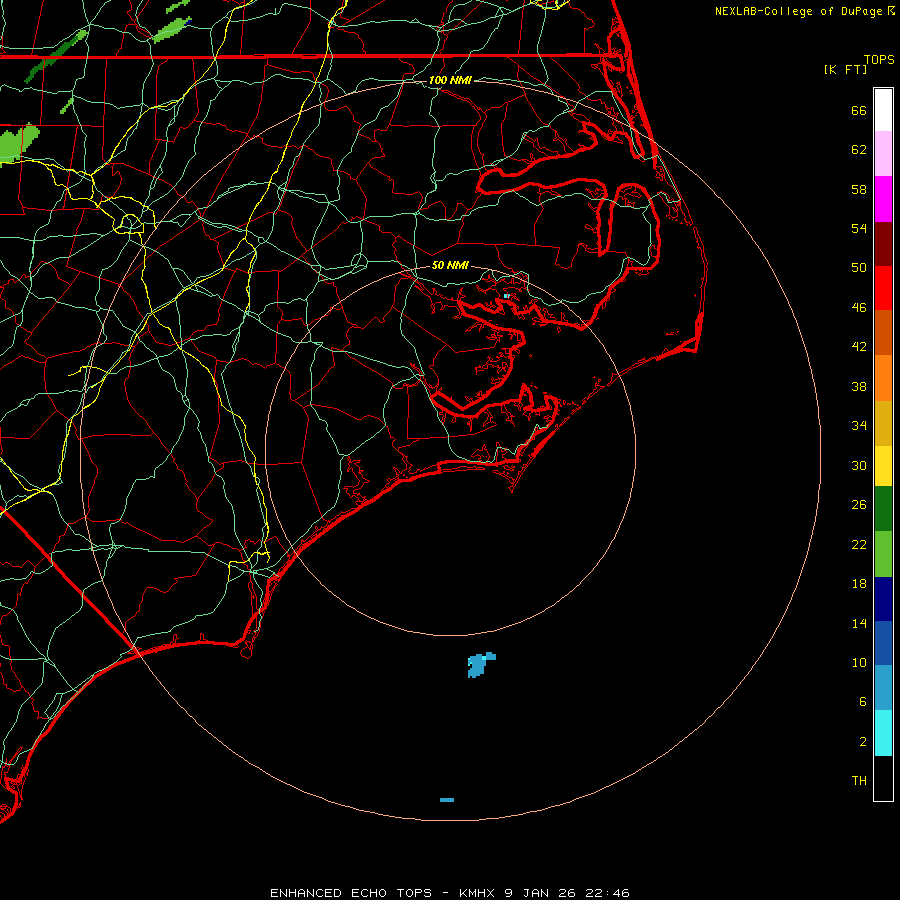This screenshot has width=900, height=900.
Task: Click the cyan radar site marker
Action: 507,296
